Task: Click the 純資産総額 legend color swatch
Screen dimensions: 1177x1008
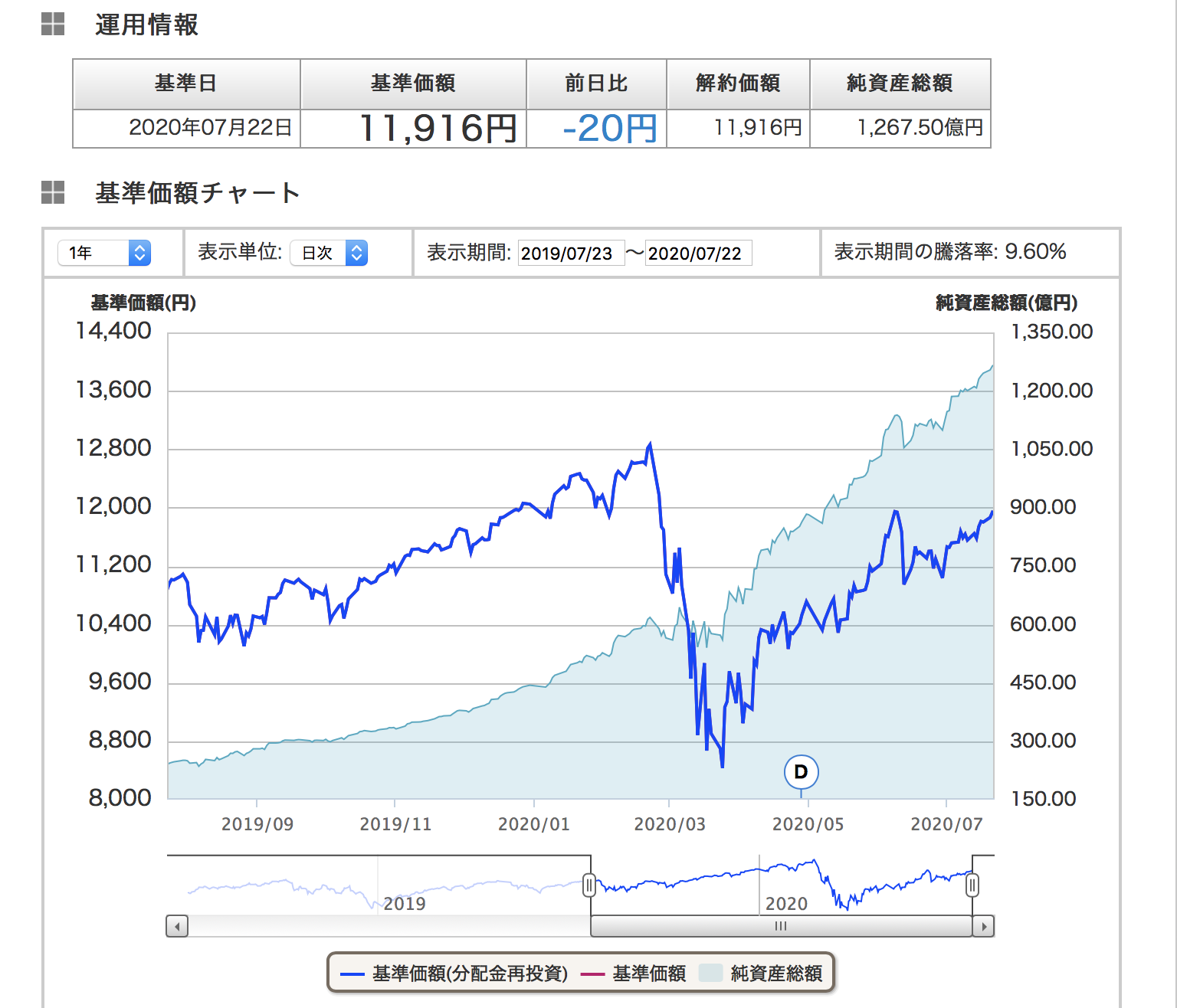Action: pyautogui.click(x=710, y=974)
